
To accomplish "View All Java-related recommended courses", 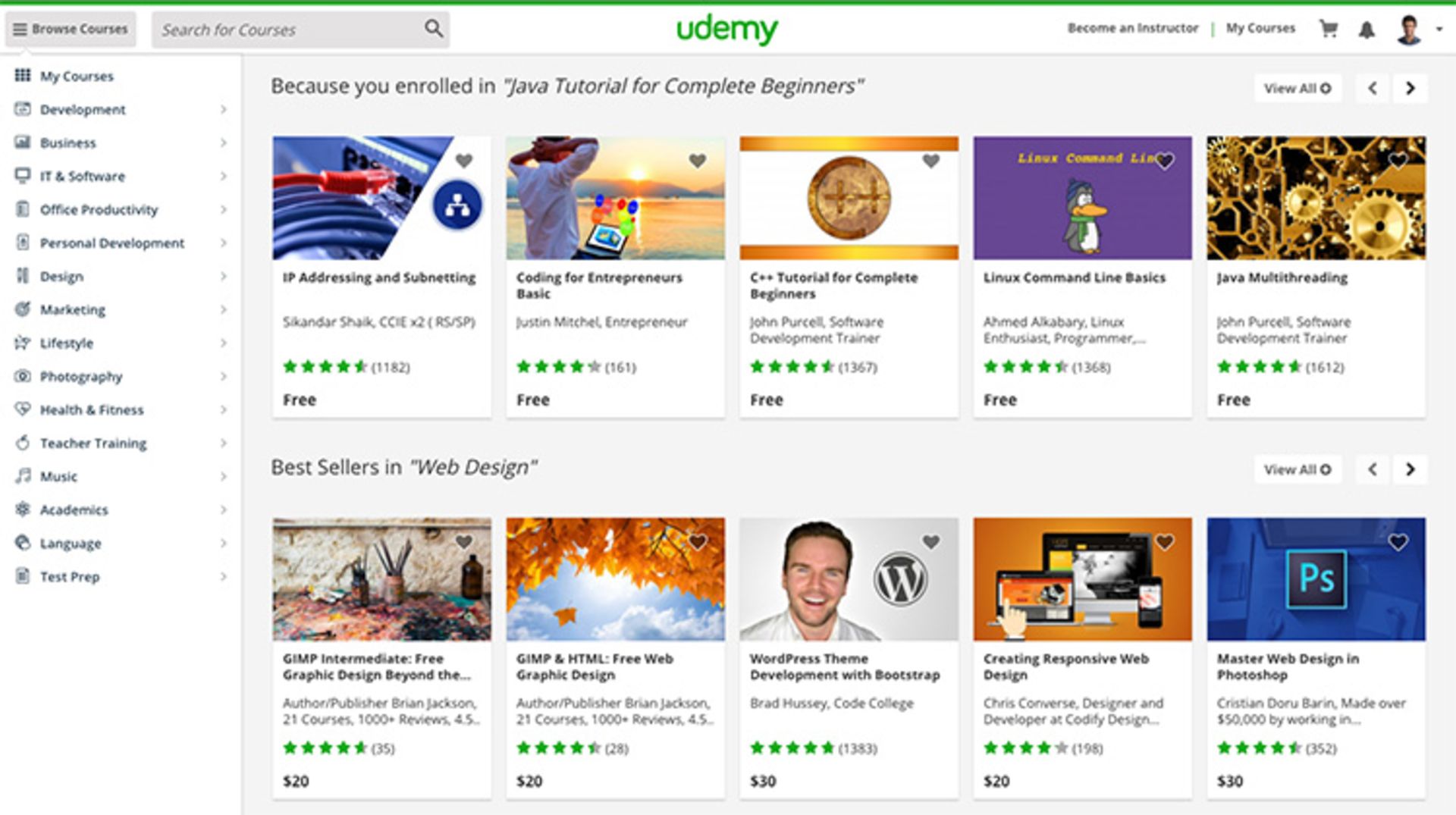I will 1298,88.
